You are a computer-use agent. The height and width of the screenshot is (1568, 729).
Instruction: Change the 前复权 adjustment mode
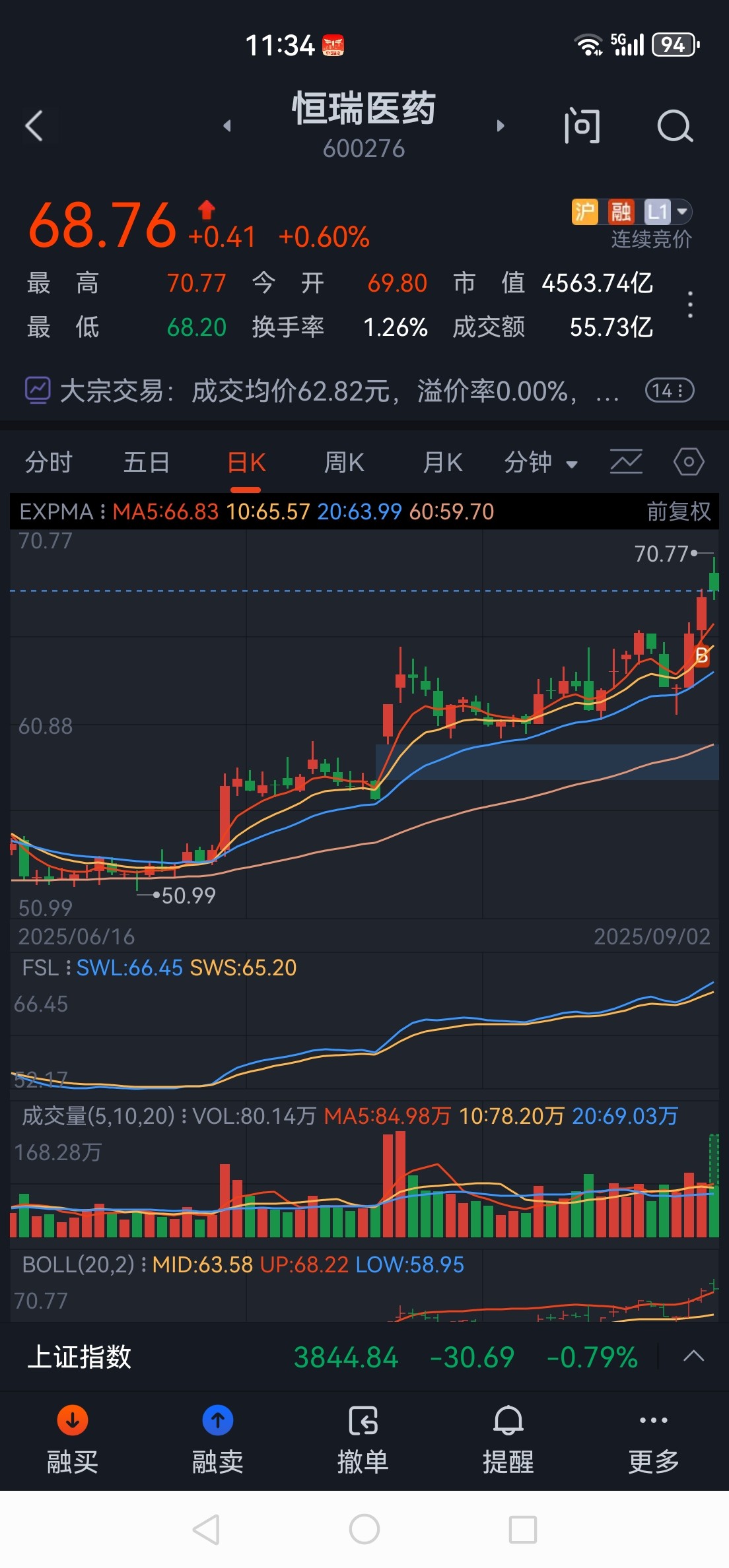click(678, 511)
